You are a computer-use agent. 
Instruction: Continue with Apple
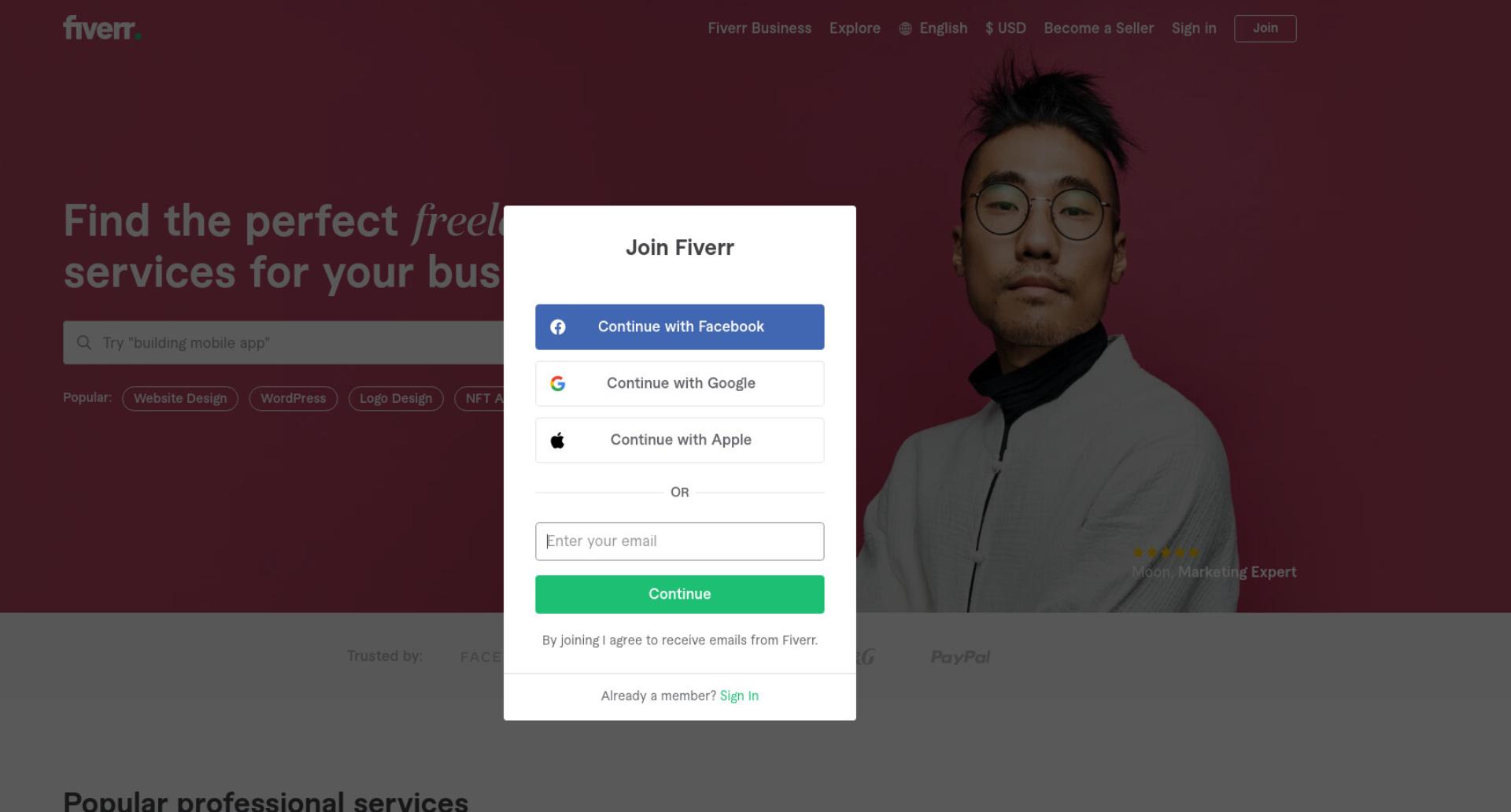(x=680, y=440)
